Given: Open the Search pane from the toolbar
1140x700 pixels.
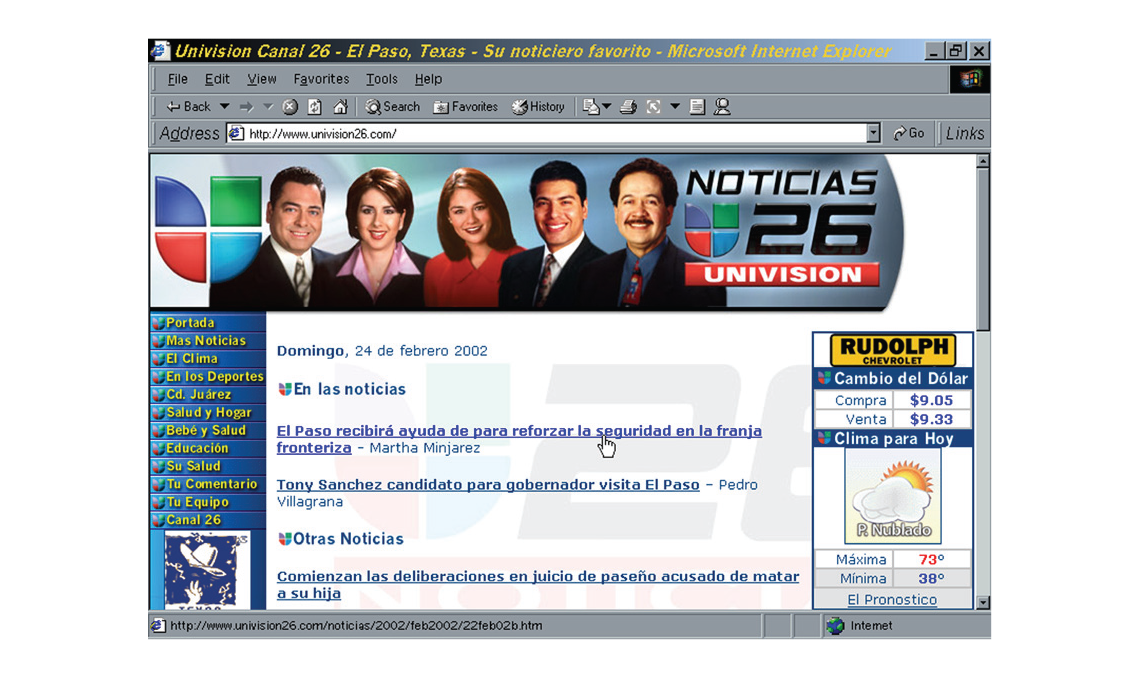Looking at the screenshot, I should point(392,107).
